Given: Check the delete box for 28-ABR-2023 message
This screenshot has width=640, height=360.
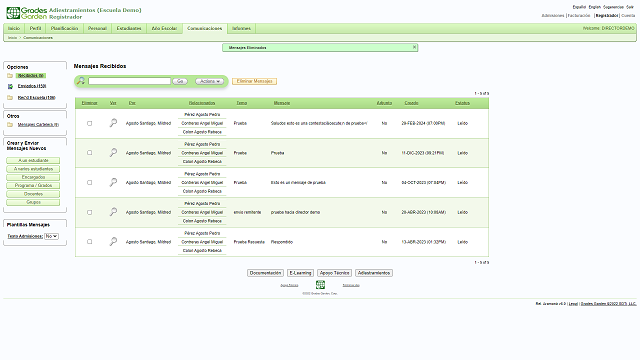Looking at the screenshot, I should tap(89, 212).
